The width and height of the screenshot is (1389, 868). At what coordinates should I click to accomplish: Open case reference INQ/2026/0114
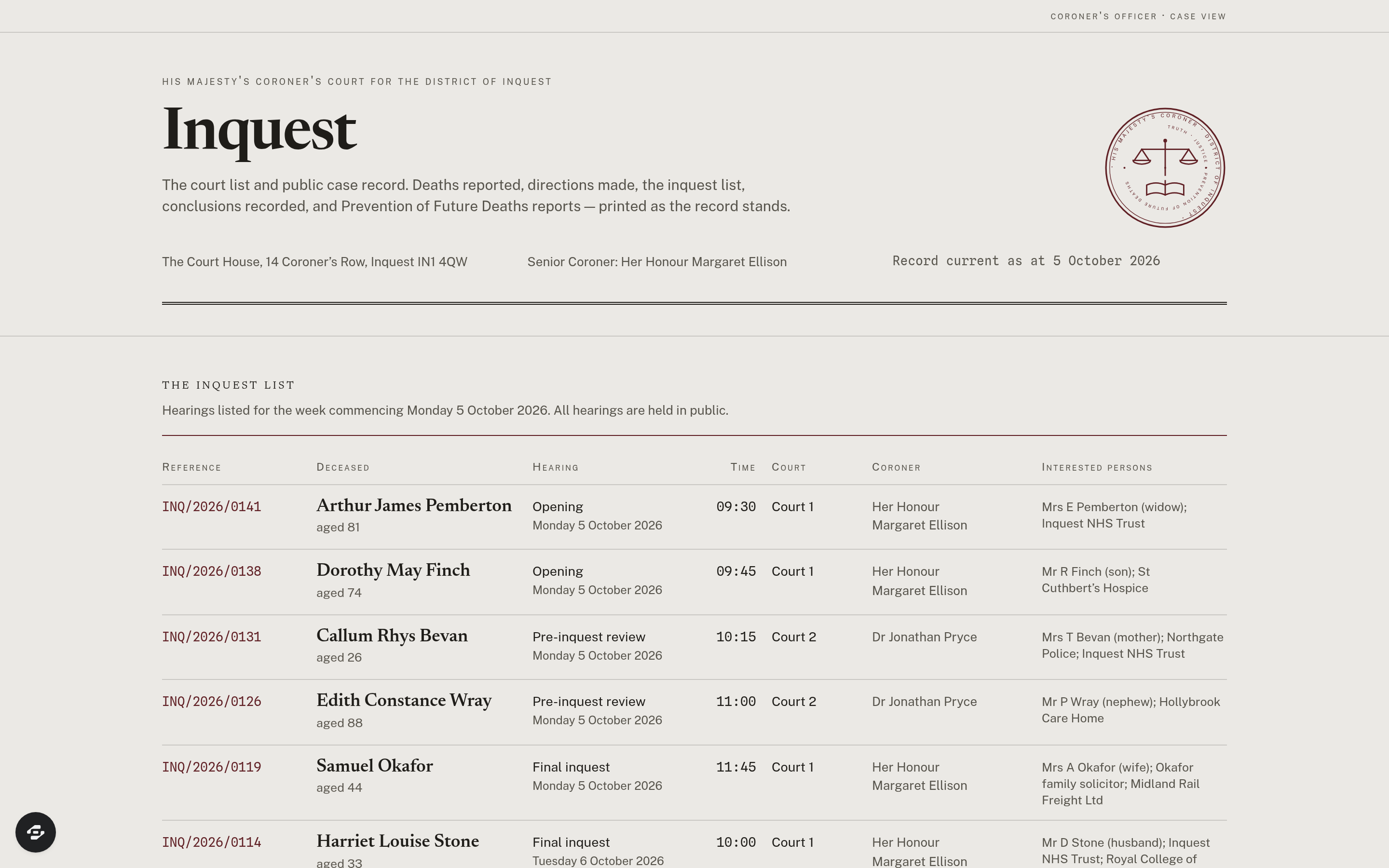coord(211,842)
